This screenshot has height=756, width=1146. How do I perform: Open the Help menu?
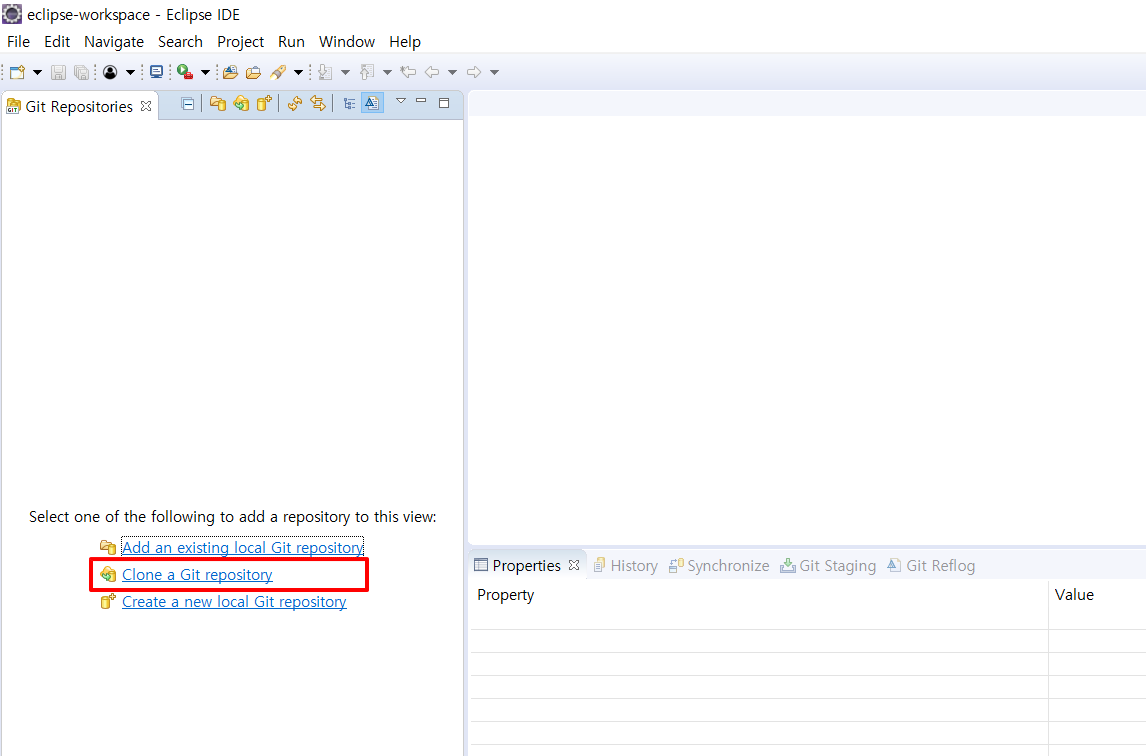click(405, 42)
